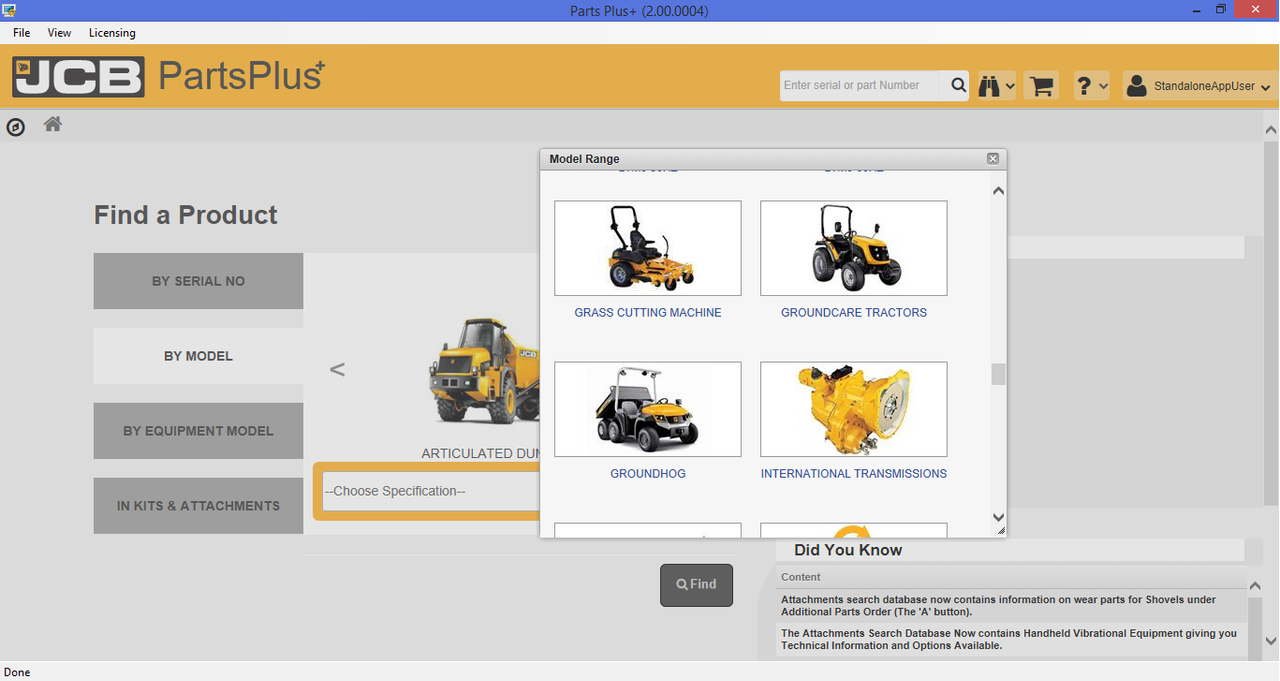The height and width of the screenshot is (681, 1280).
Task: Open the shopping cart
Action: 1042,86
